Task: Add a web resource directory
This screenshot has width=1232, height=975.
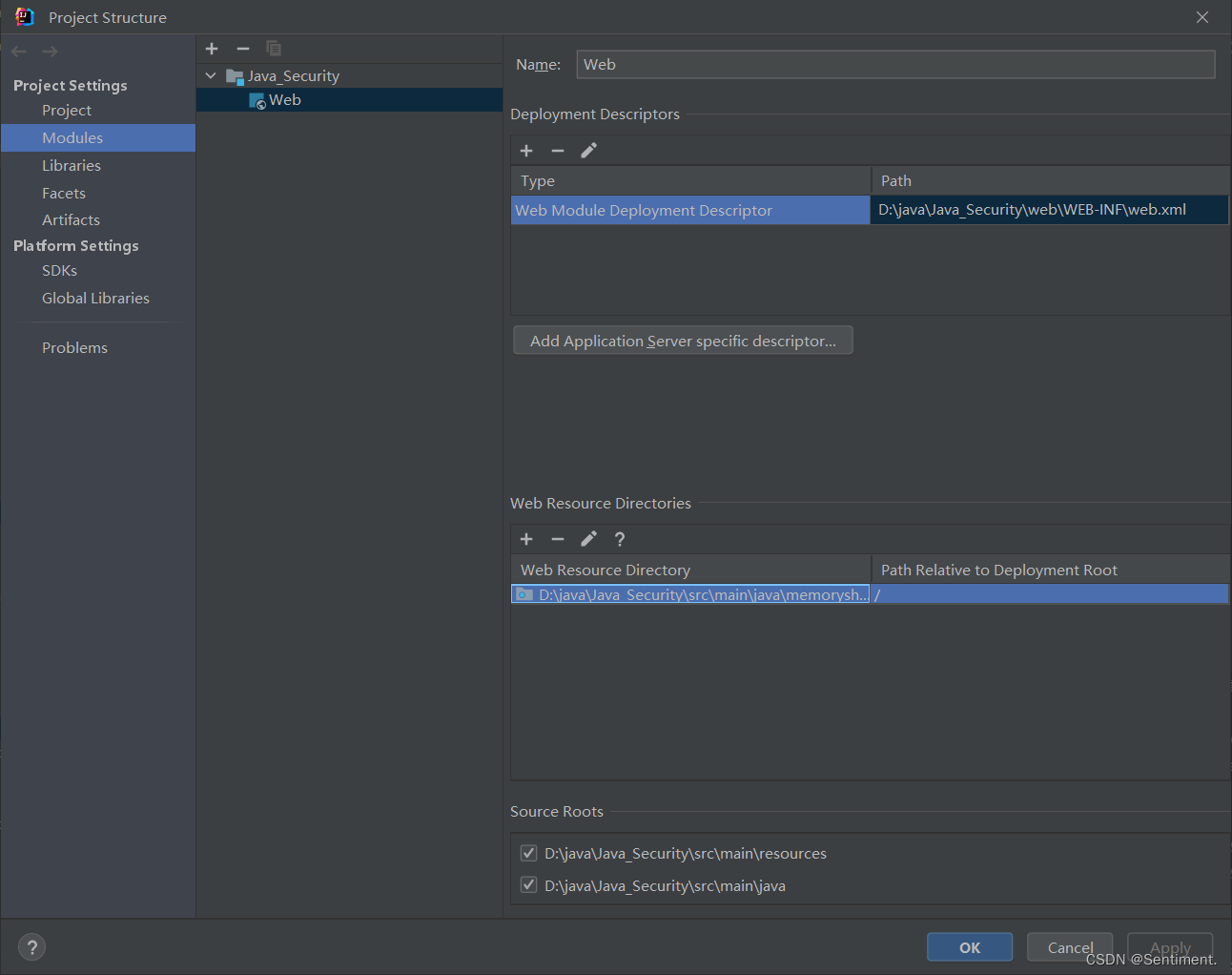Action: (x=526, y=539)
